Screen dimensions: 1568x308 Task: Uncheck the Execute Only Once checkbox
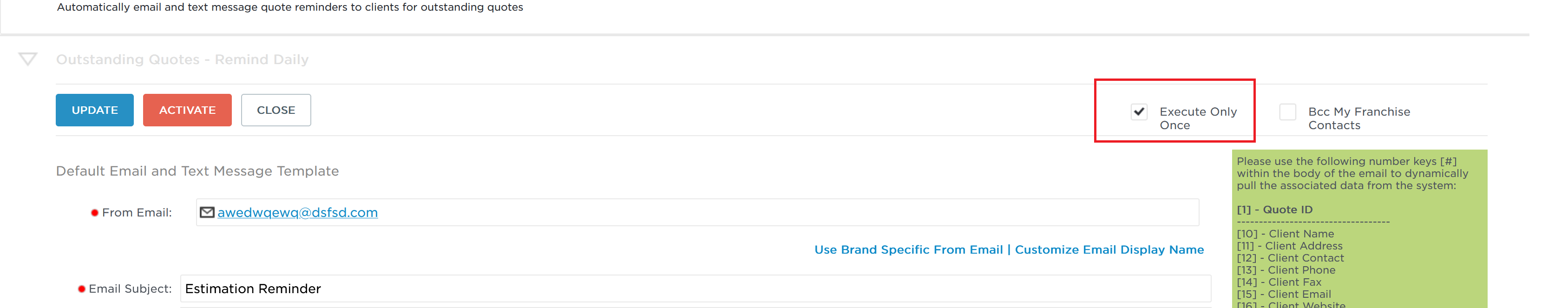click(x=1139, y=112)
